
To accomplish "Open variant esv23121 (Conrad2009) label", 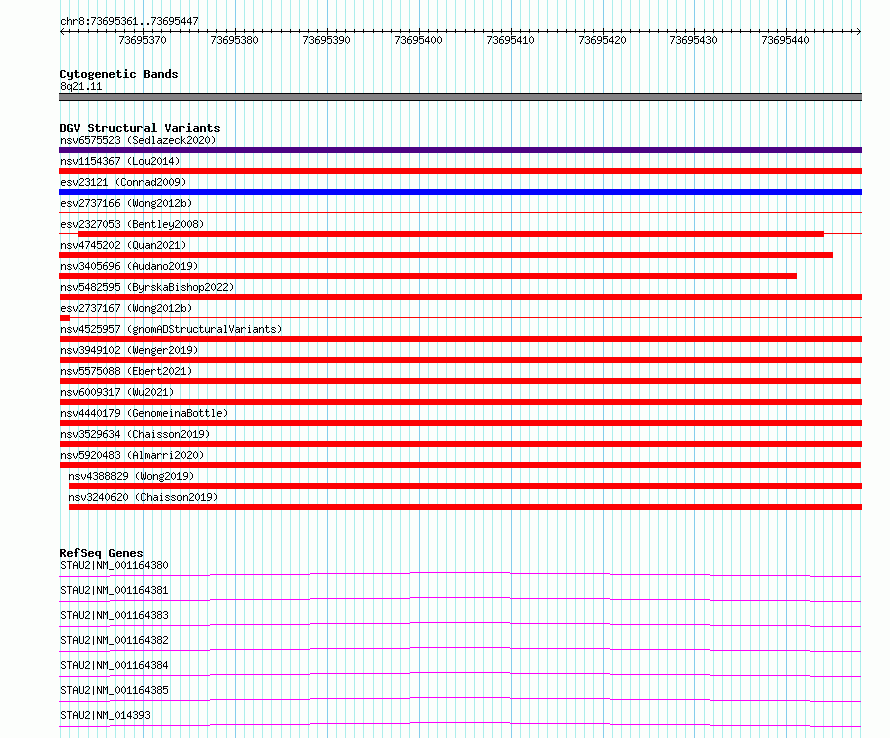I will click(123, 182).
